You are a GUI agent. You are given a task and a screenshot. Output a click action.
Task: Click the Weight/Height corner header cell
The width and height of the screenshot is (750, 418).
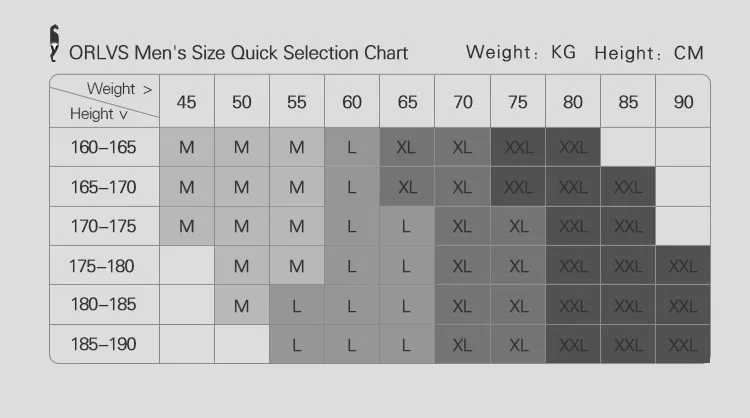[104, 101]
